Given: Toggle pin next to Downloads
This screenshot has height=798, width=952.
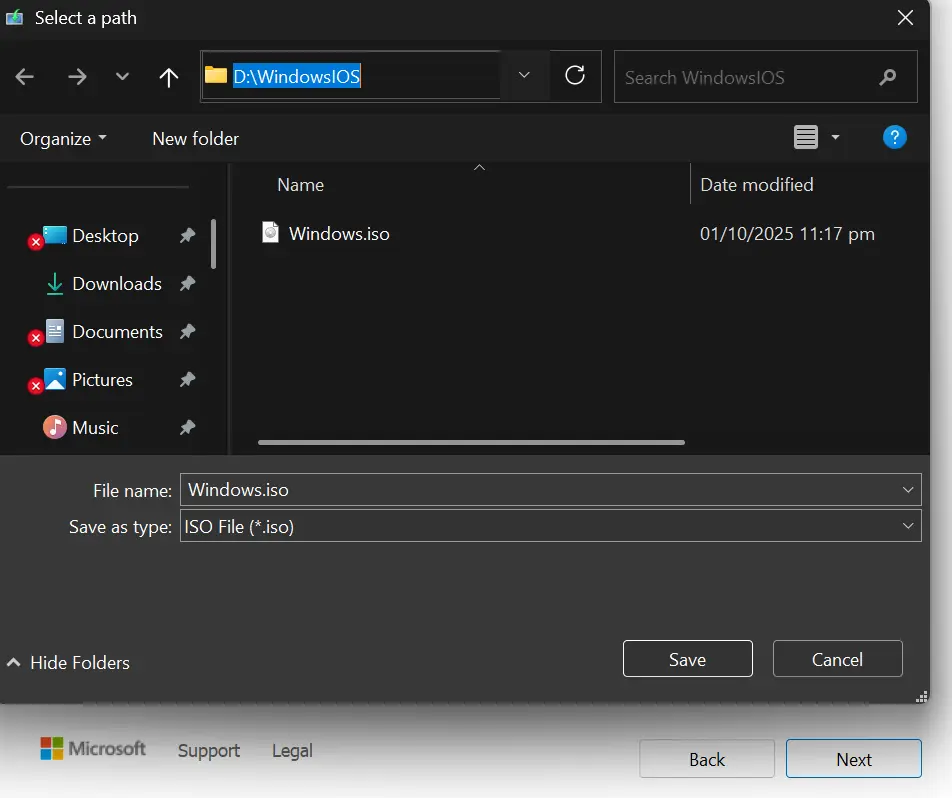Looking at the screenshot, I should pyautogui.click(x=187, y=284).
